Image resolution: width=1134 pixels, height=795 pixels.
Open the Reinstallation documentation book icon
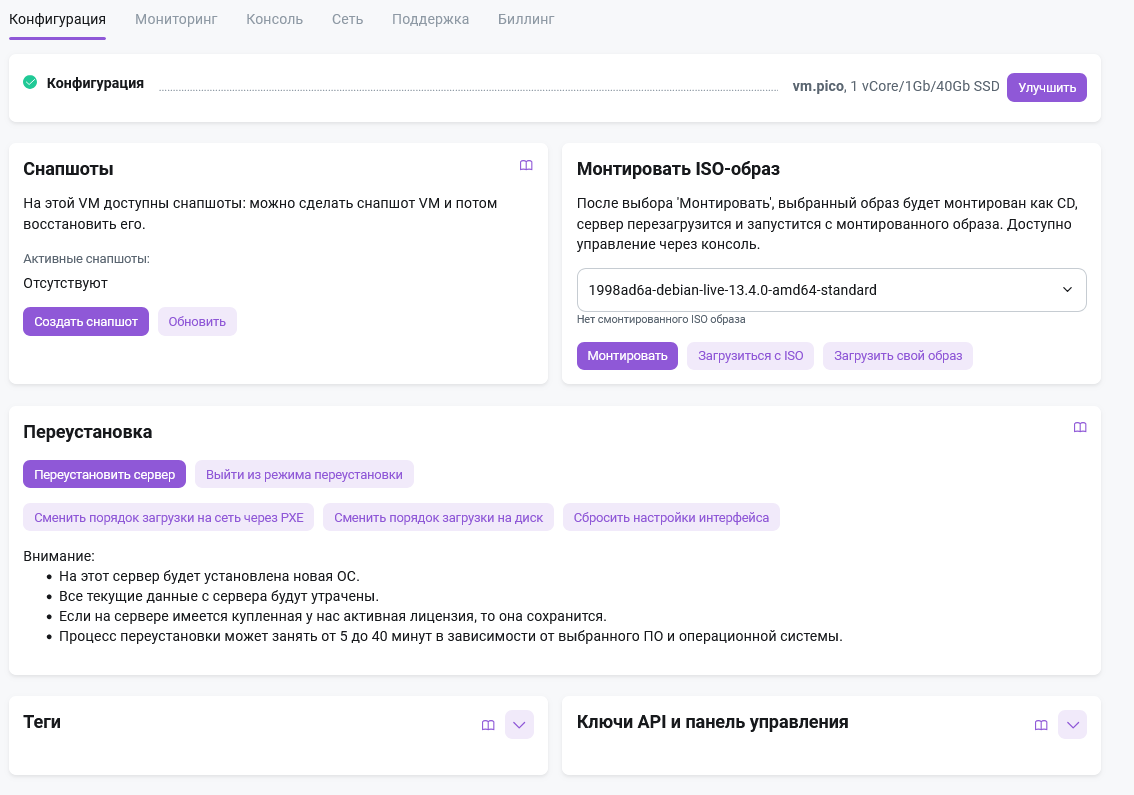click(x=1080, y=428)
